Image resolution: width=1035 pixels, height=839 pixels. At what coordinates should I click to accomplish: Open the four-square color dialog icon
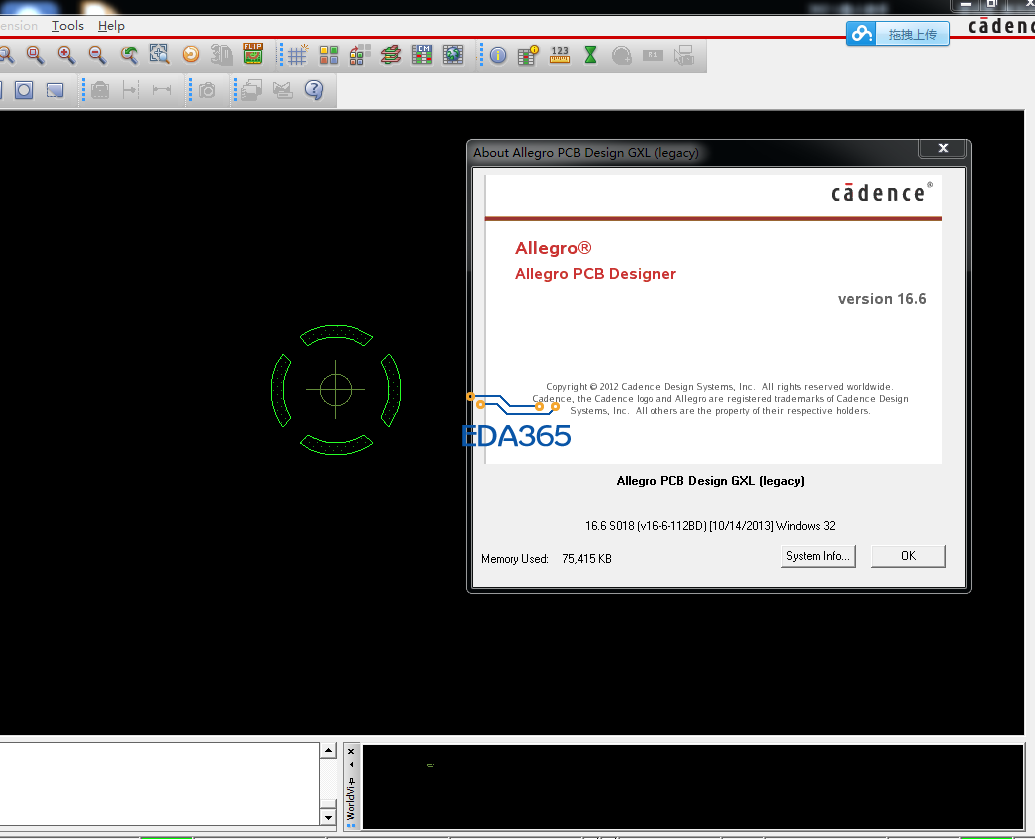[x=329, y=55]
